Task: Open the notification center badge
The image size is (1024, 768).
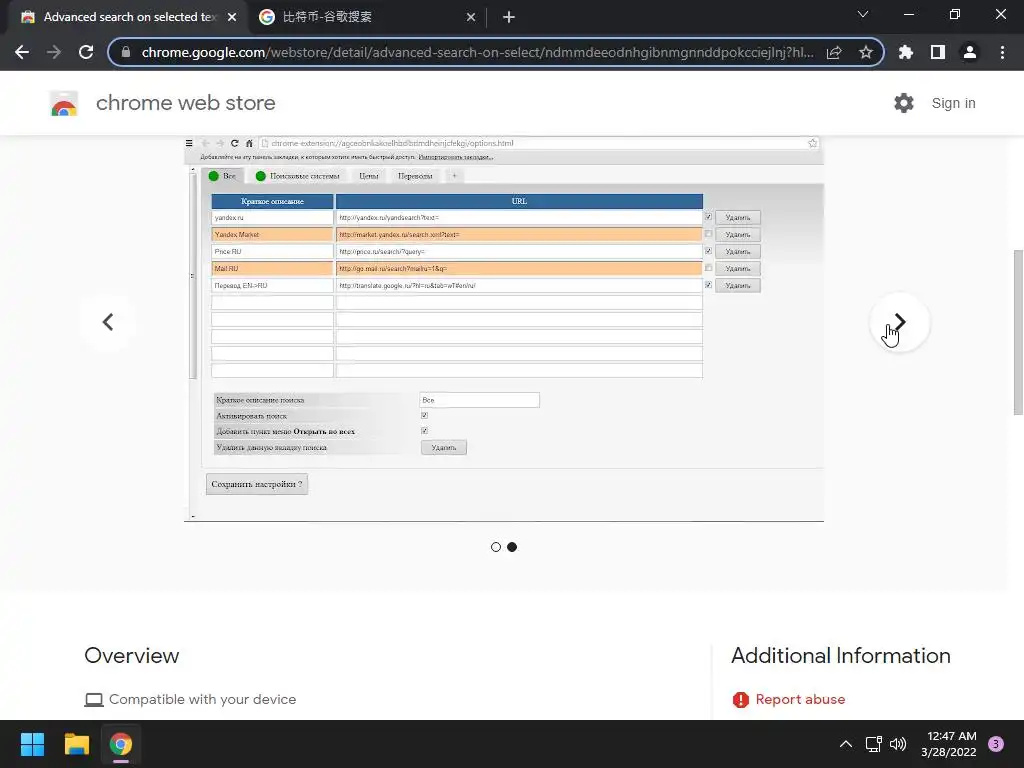Action: (x=996, y=744)
